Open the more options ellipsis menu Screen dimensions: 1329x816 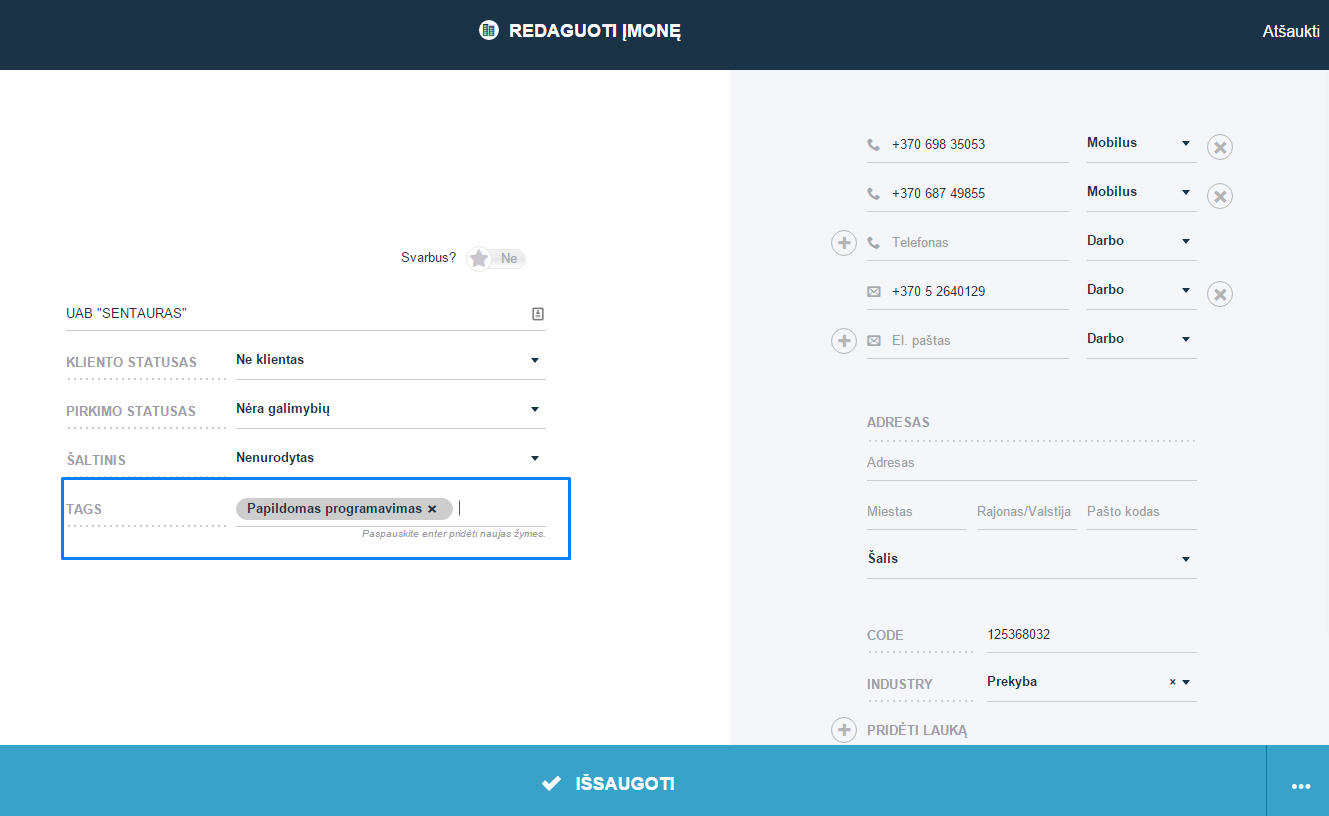point(1300,787)
